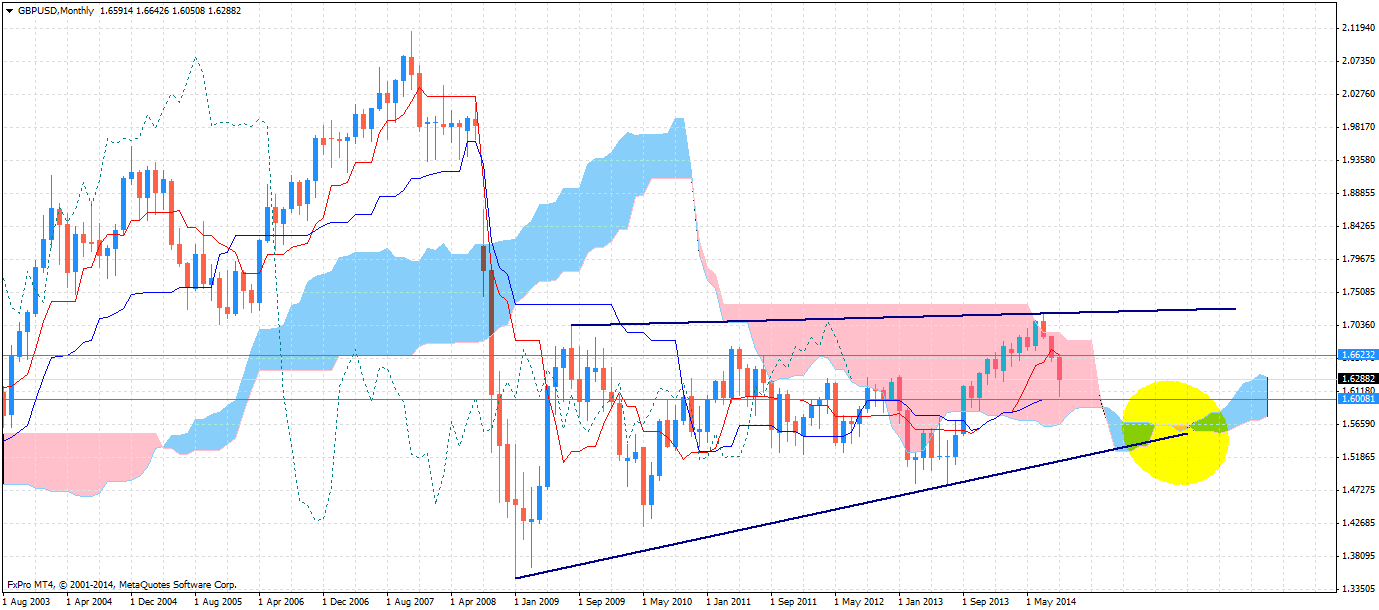The width and height of the screenshot is (1379, 610).
Task: Click the current price label 1.62882
Action: pyautogui.click(x=1357, y=379)
